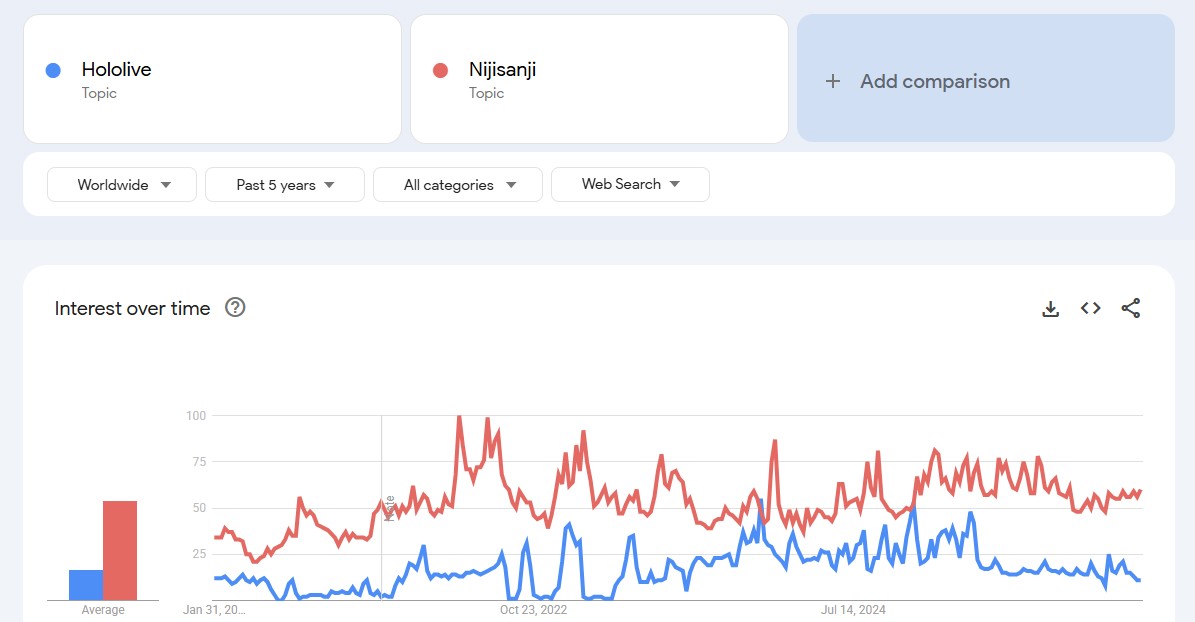Click the blue Hololive average bar
Screen dimensions: 1195x622
point(86,585)
